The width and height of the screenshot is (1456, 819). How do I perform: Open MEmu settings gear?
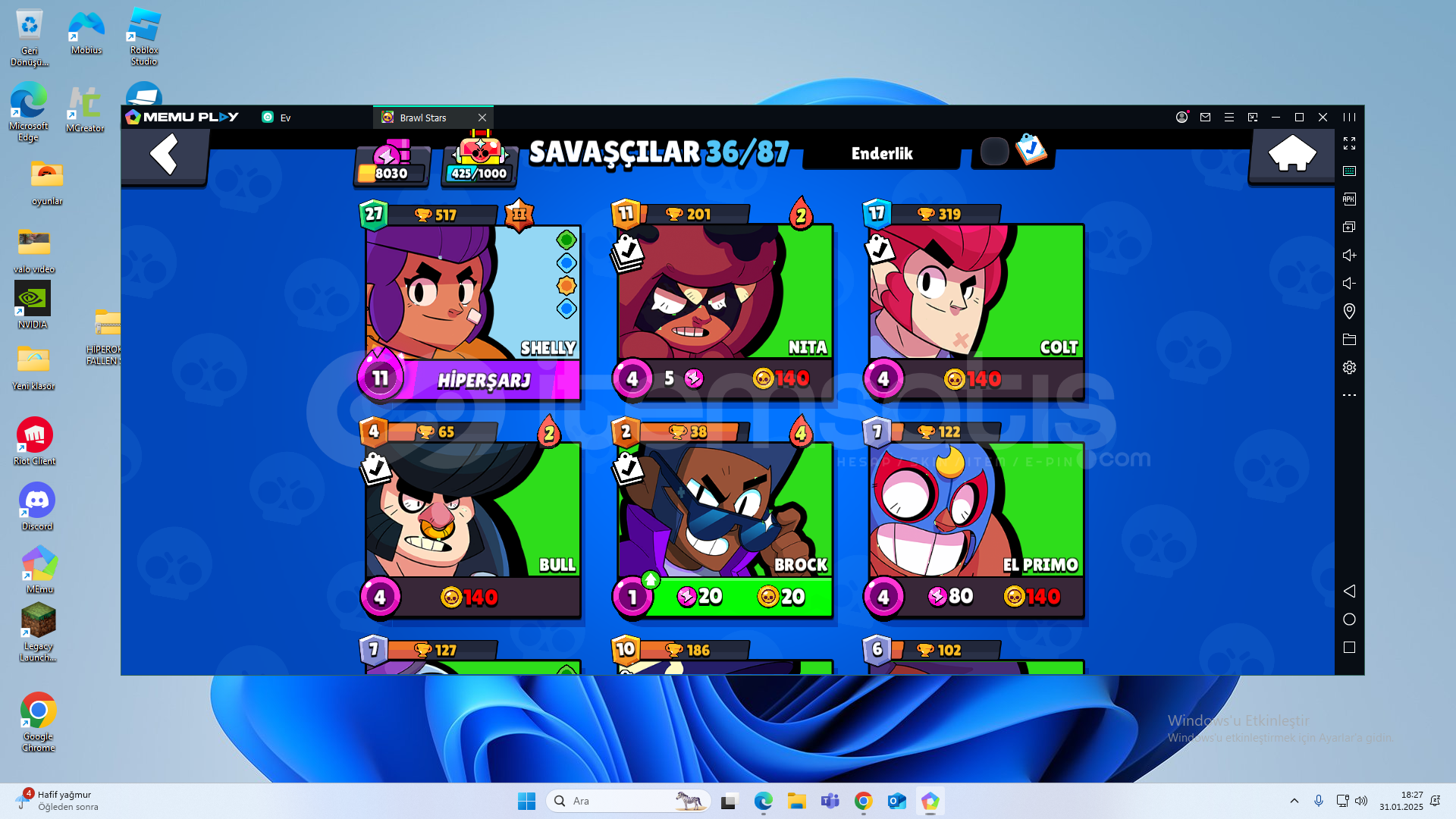1349,367
